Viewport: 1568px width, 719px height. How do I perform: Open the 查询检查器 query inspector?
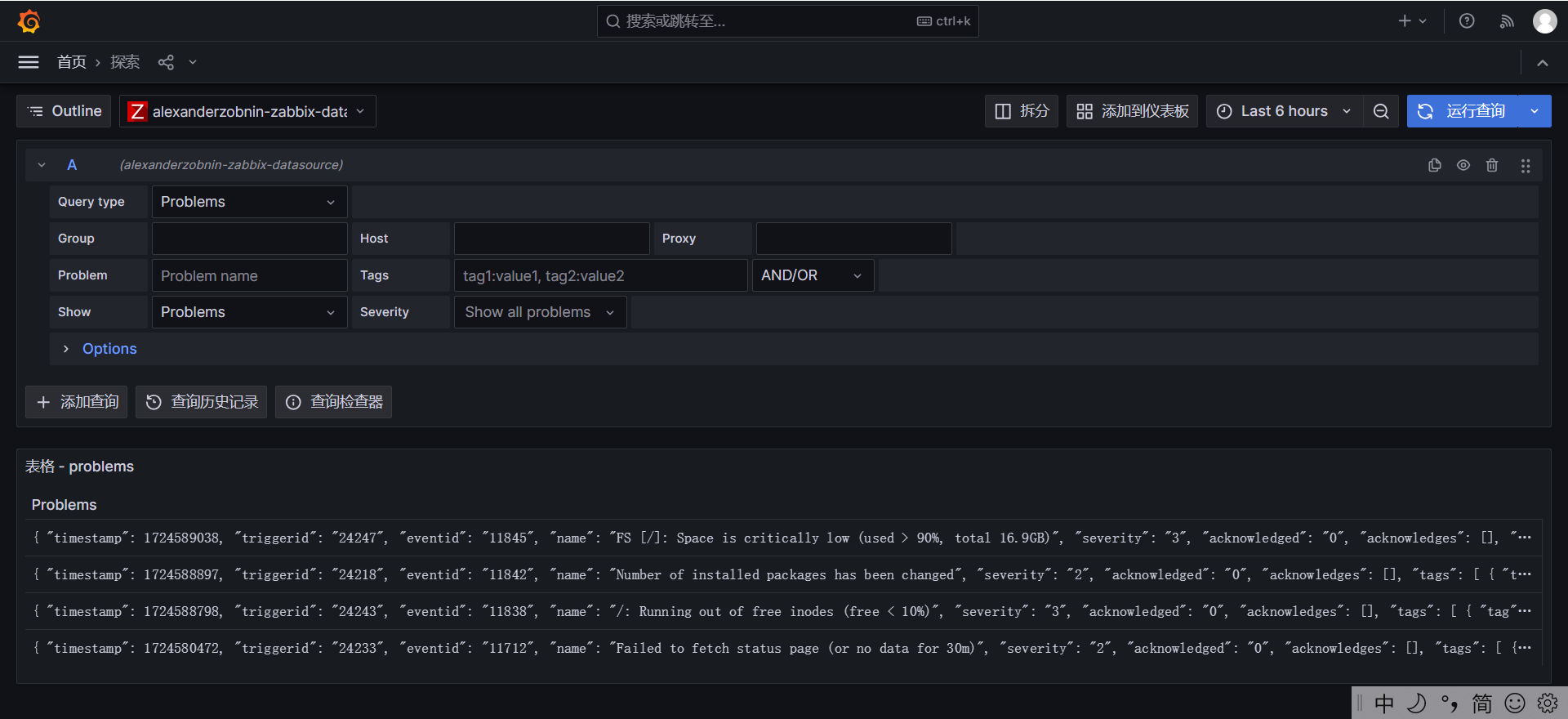pos(333,402)
